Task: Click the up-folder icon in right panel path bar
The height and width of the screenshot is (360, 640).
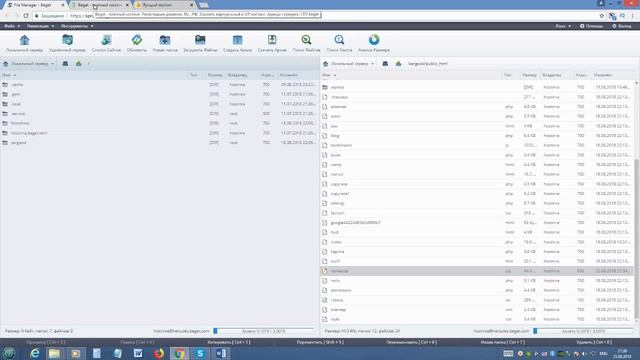Action: [x=398, y=64]
